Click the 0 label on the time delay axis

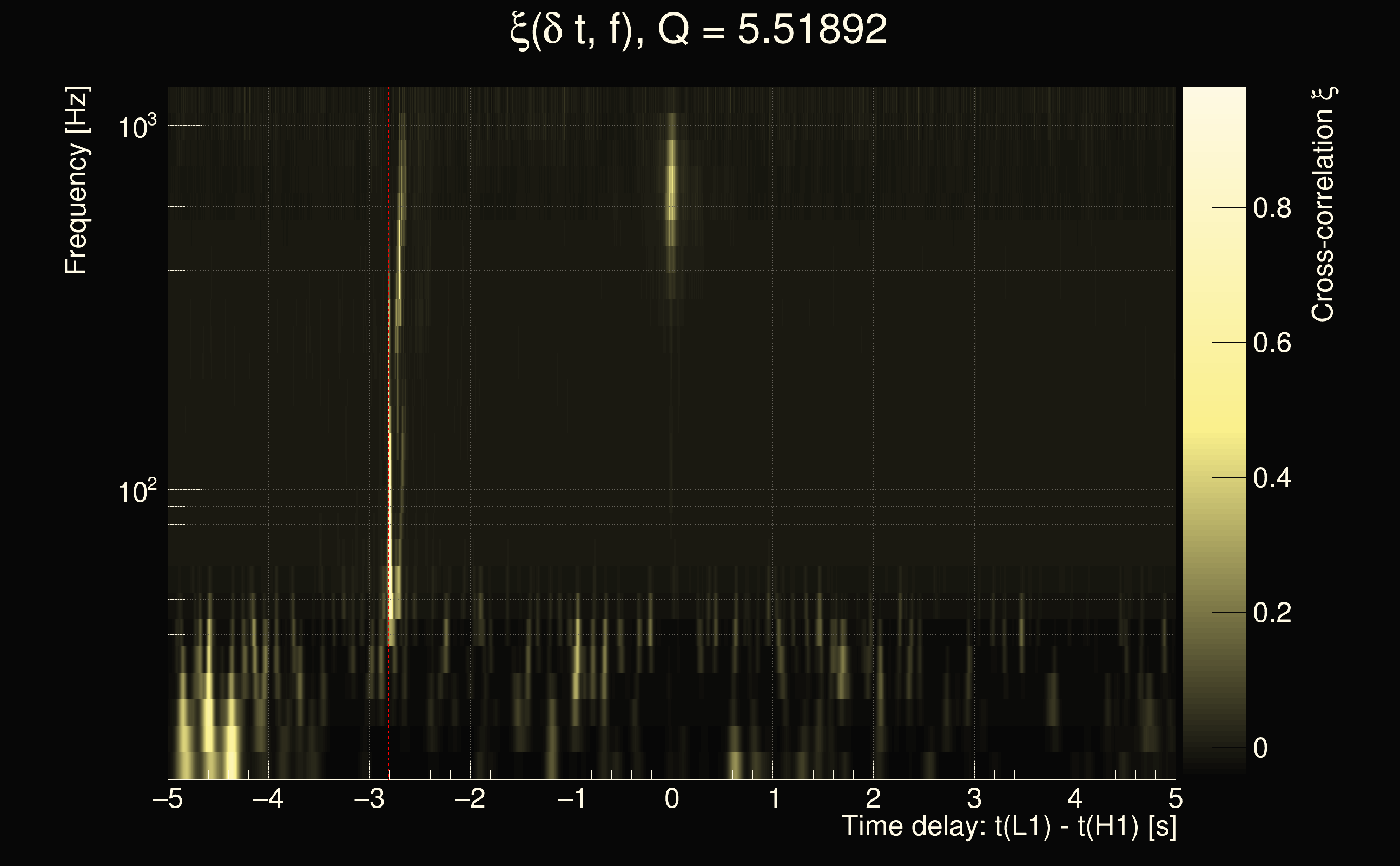click(672, 798)
